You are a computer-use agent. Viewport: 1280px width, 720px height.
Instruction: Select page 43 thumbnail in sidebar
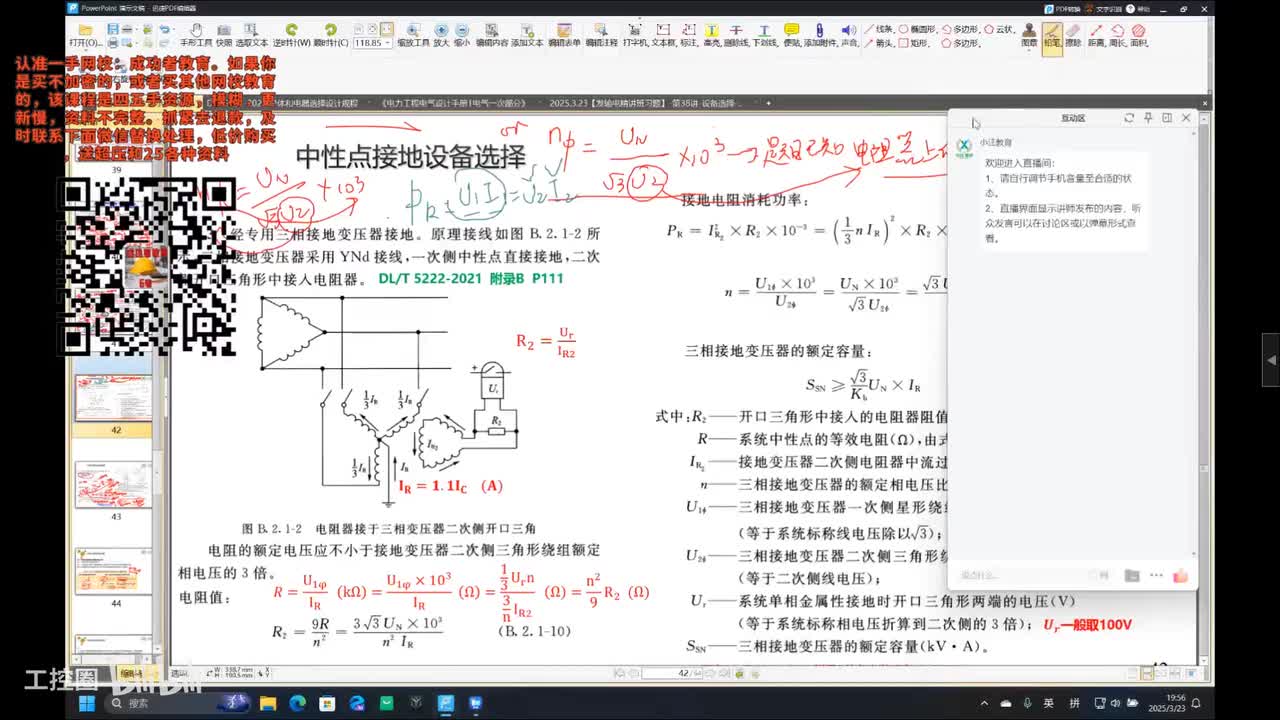click(x=114, y=486)
